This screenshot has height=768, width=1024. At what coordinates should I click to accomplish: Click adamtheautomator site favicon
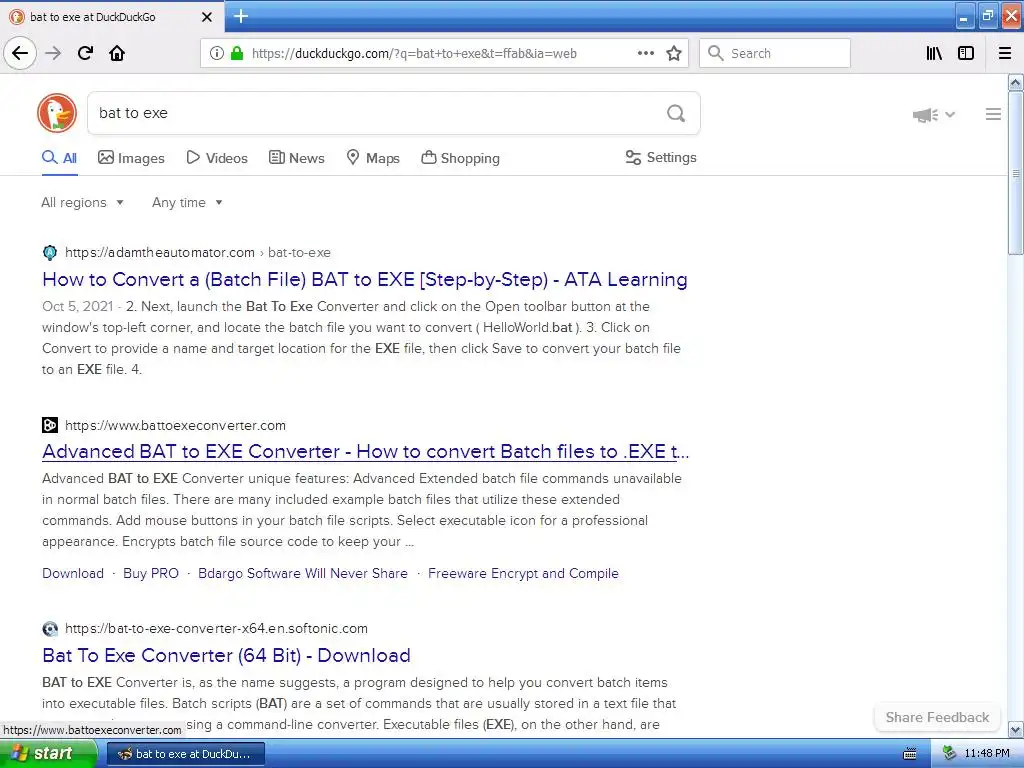click(x=50, y=253)
